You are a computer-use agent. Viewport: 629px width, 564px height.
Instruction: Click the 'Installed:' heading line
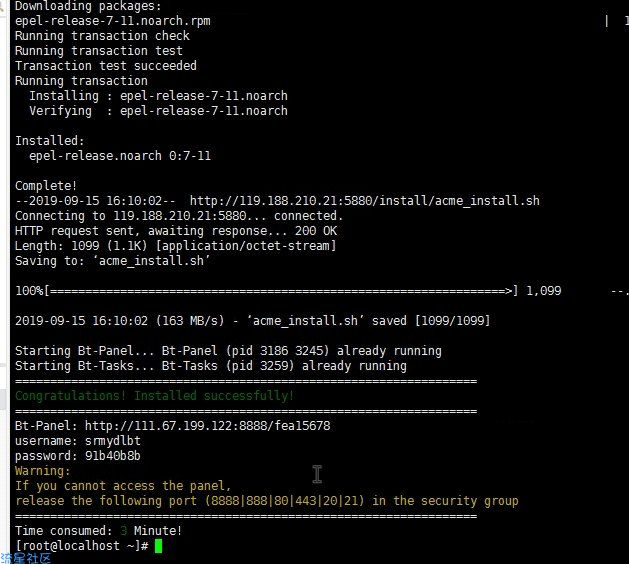click(x=50, y=141)
